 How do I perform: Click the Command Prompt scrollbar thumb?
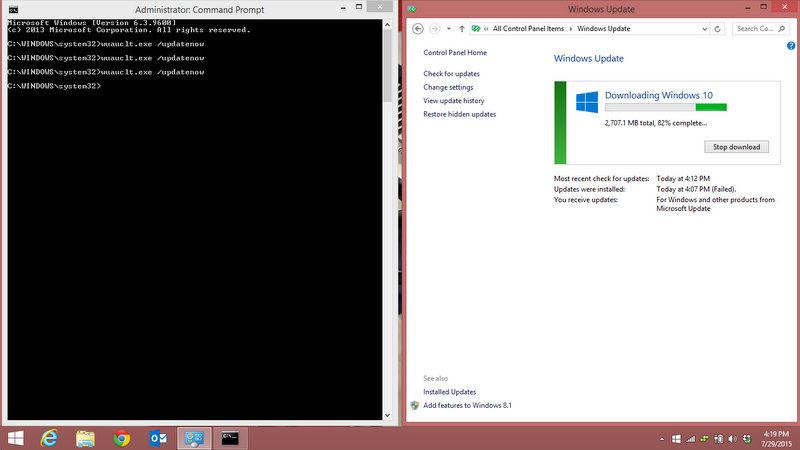[387, 65]
